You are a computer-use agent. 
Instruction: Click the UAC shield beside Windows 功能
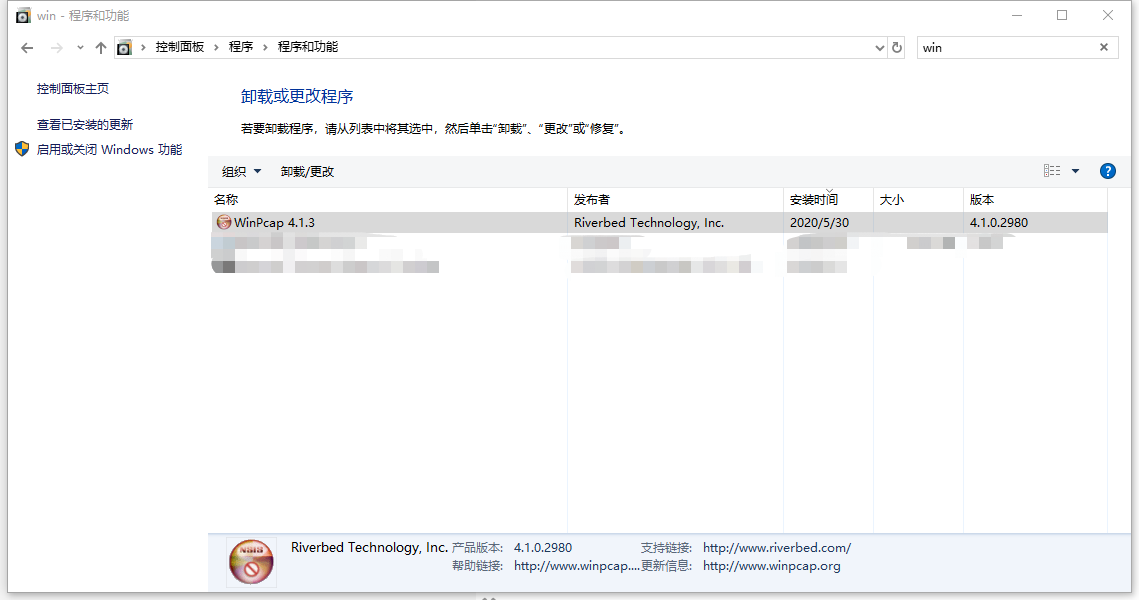click(21, 148)
